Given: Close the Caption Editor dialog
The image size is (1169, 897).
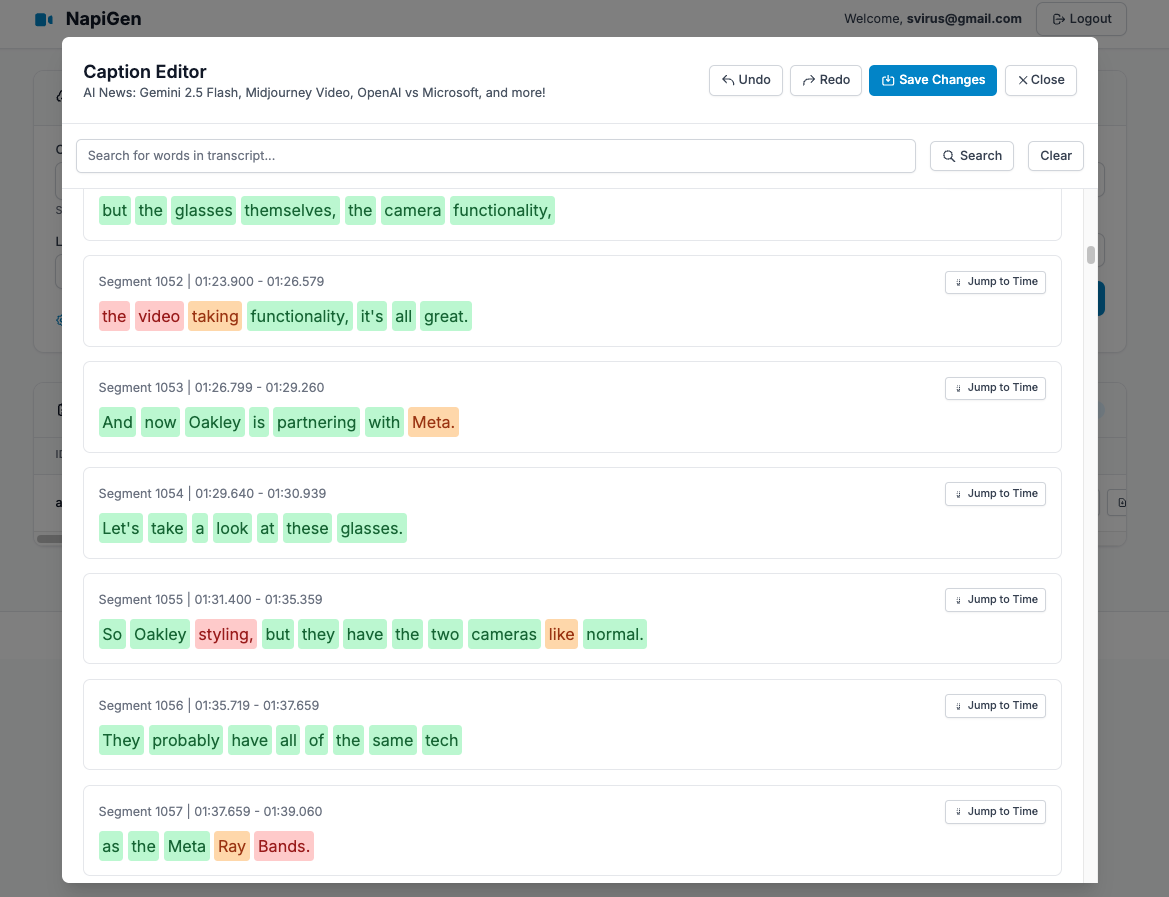Looking at the screenshot, I should click(1040, 80).
